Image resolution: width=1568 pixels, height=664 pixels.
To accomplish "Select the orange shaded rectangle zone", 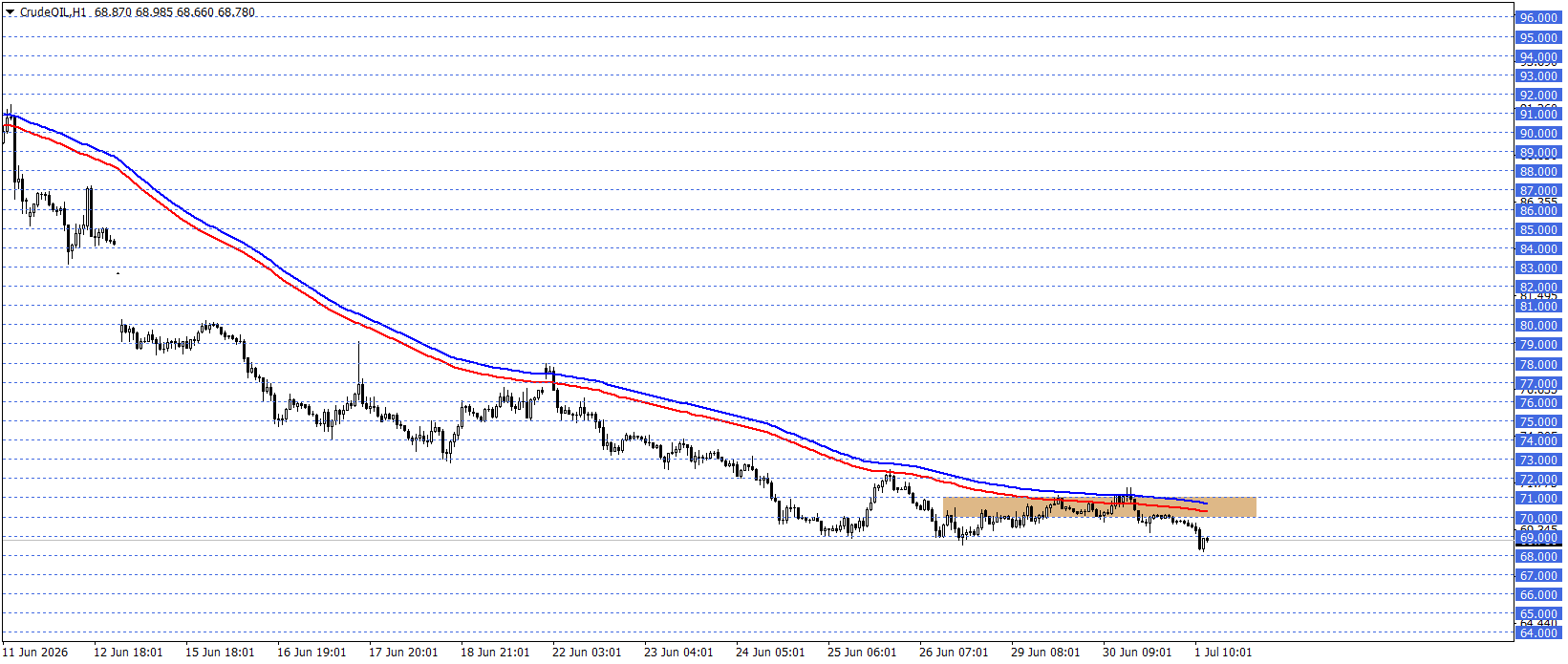I will (1099, 507).
